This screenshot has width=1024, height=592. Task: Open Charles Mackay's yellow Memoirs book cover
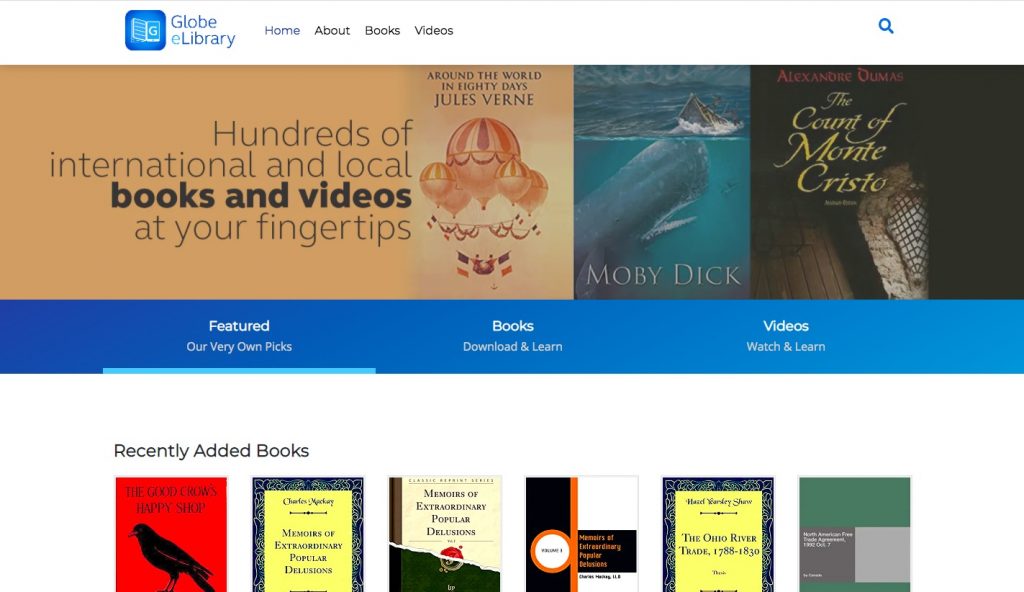click(308, 534)
